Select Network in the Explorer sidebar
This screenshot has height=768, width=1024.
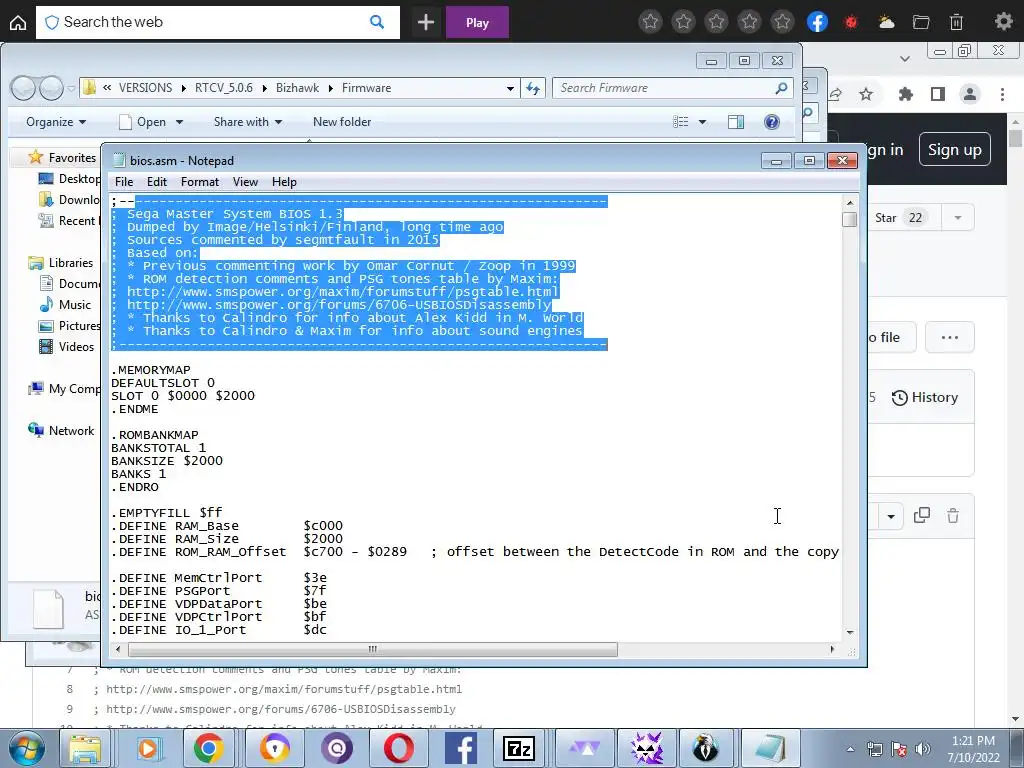pyautogui.click(x=71, y=430)
